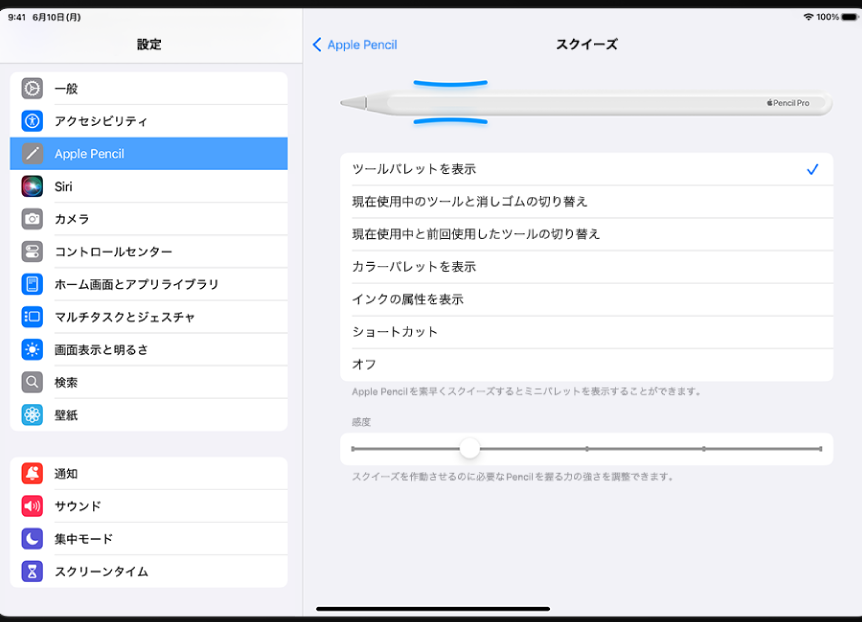Select カラーパレットを表示 option
The image size is (862, 622).
(587, 267)
